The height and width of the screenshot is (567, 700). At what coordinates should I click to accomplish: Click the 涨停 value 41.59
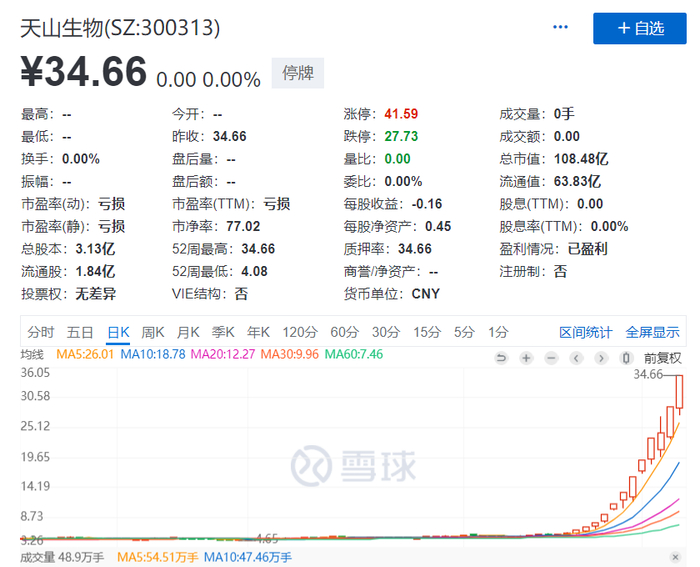point(401,114)
